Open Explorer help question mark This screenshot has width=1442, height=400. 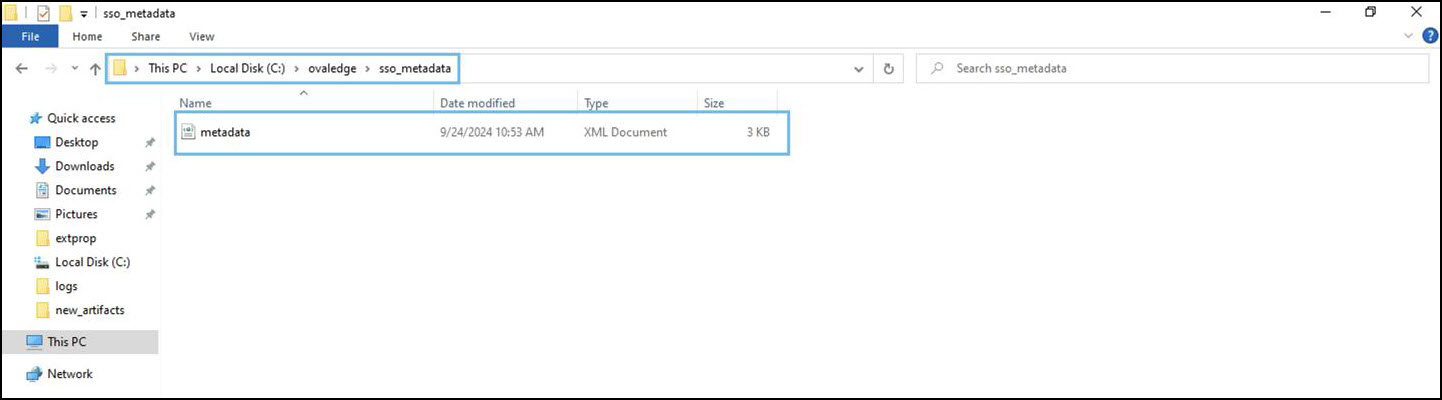pyautogui.click(x=1431, y=36)
